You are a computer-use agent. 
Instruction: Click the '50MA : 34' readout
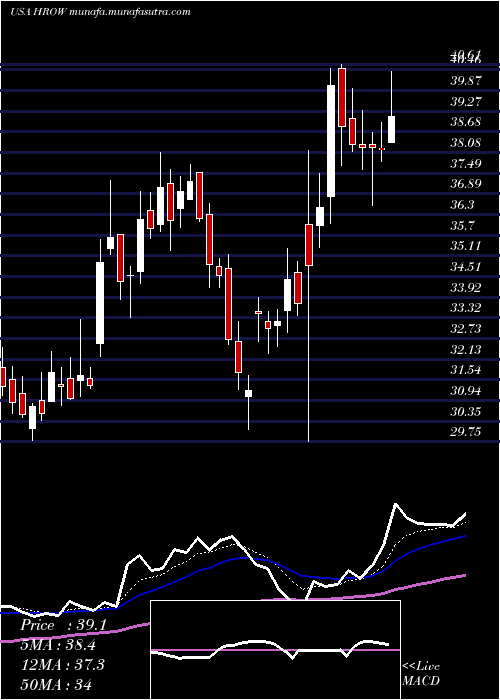pyautogui.click(x=57, y=684)
